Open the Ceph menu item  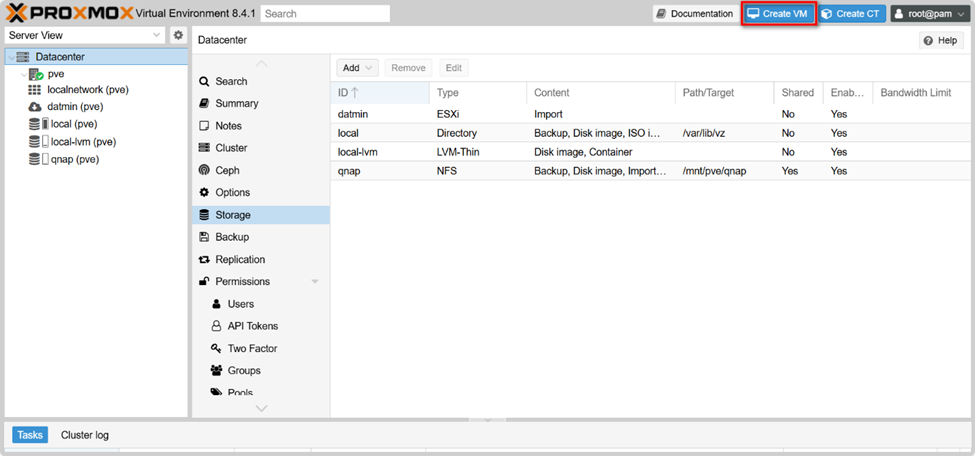[229, 170]
